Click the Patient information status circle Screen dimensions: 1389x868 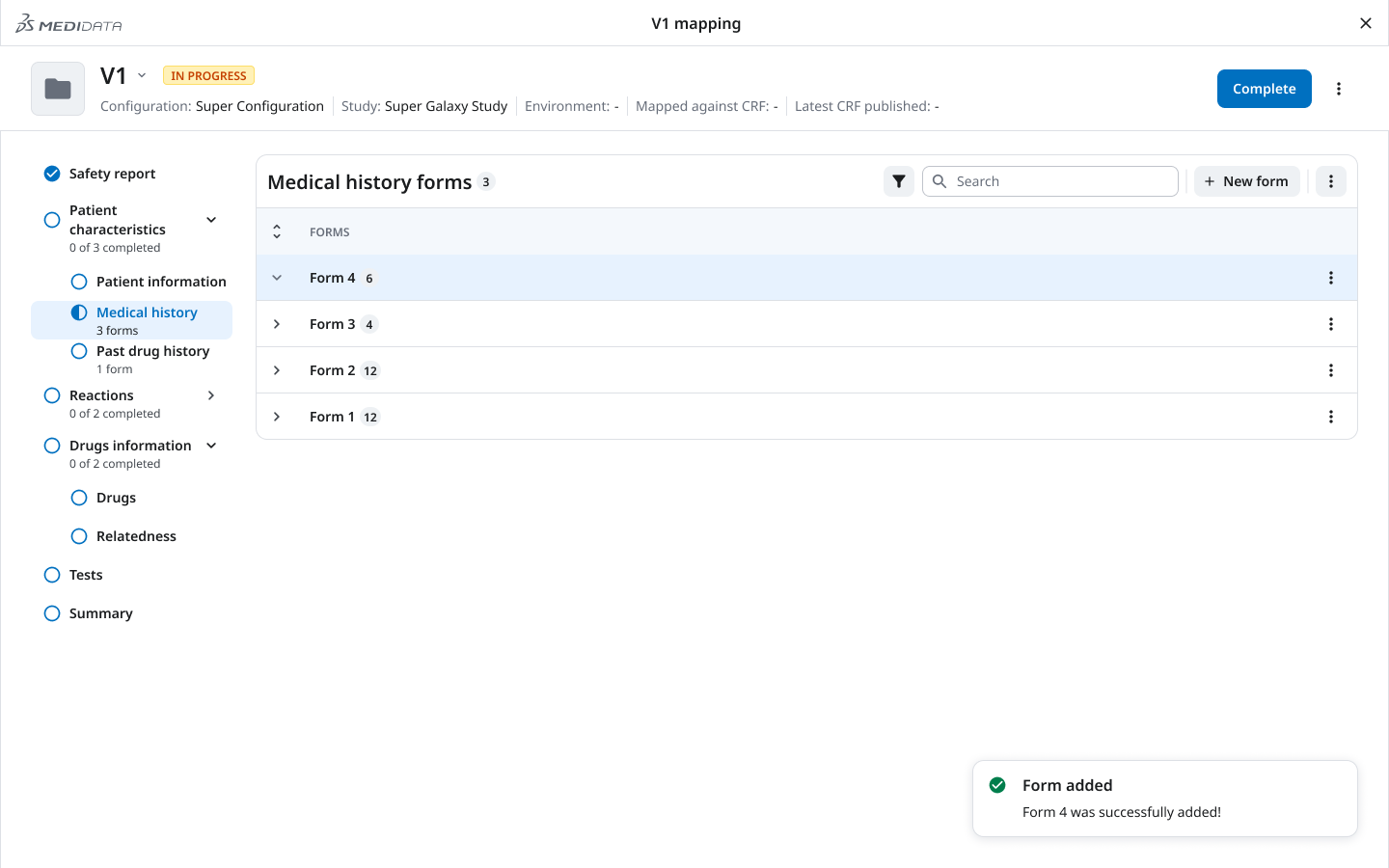tap(78, 281)
